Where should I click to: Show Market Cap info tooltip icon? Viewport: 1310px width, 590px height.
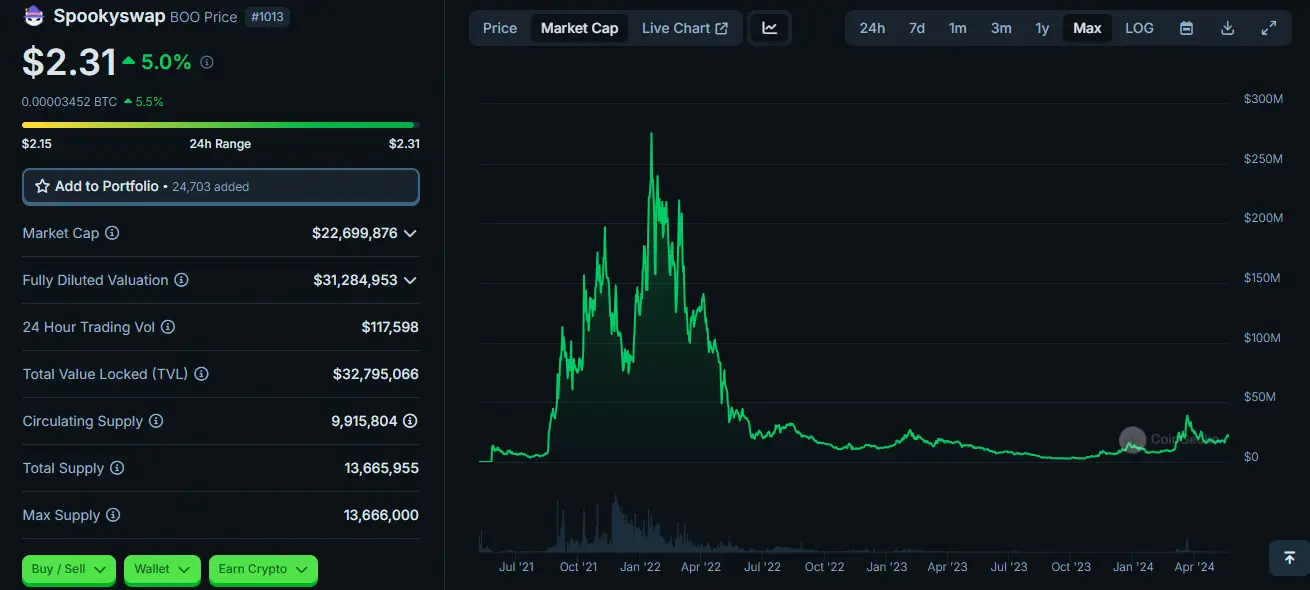[112, 233]
